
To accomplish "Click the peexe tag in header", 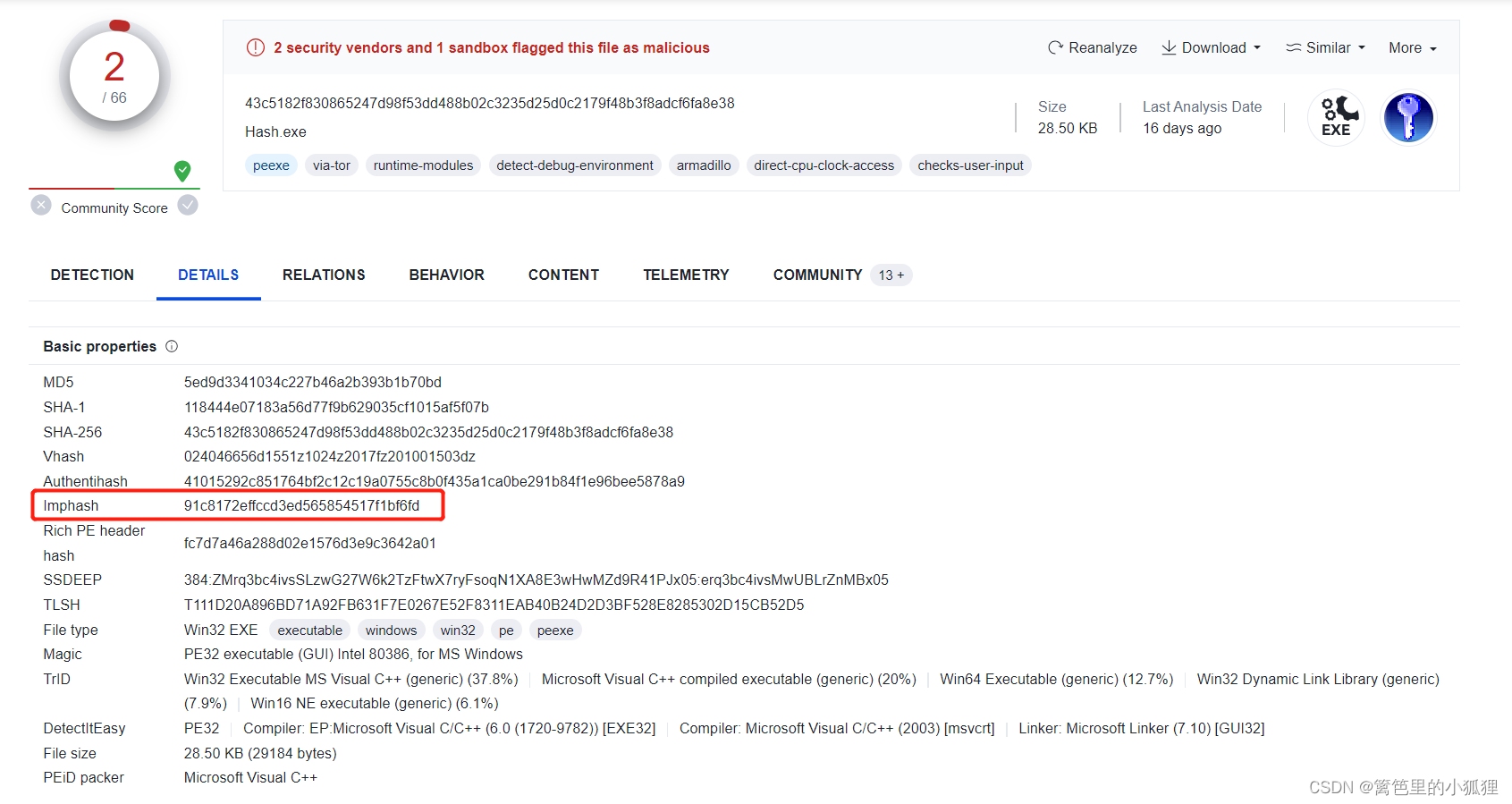I will [271, 165].
